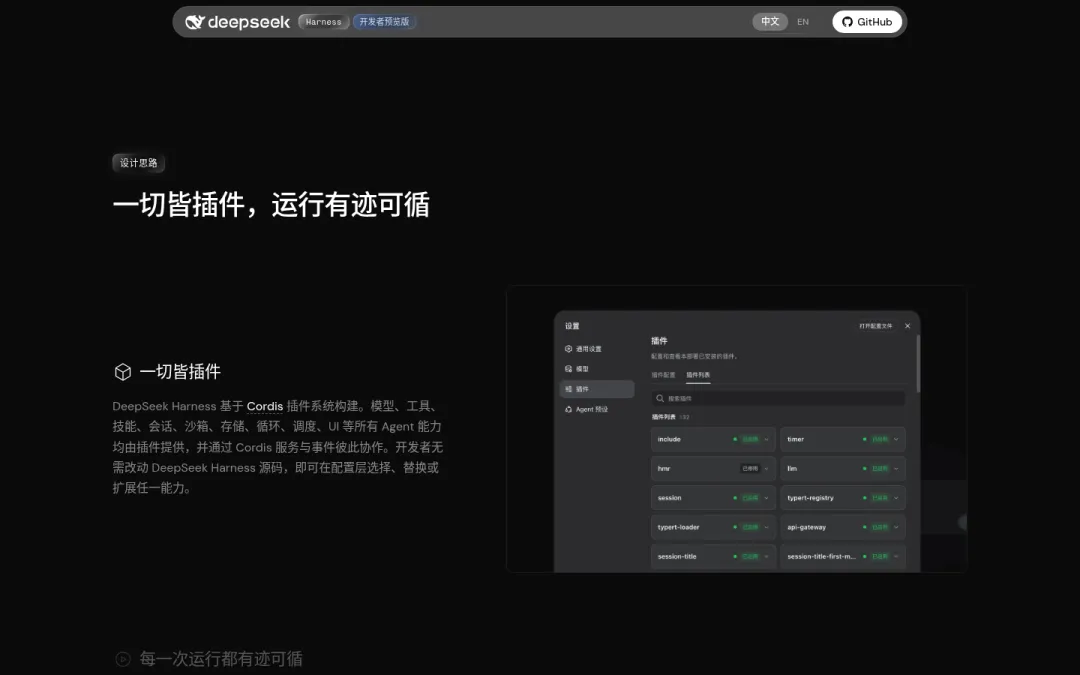Switch language to EN

pyautogui.click(x=802, y=22)
